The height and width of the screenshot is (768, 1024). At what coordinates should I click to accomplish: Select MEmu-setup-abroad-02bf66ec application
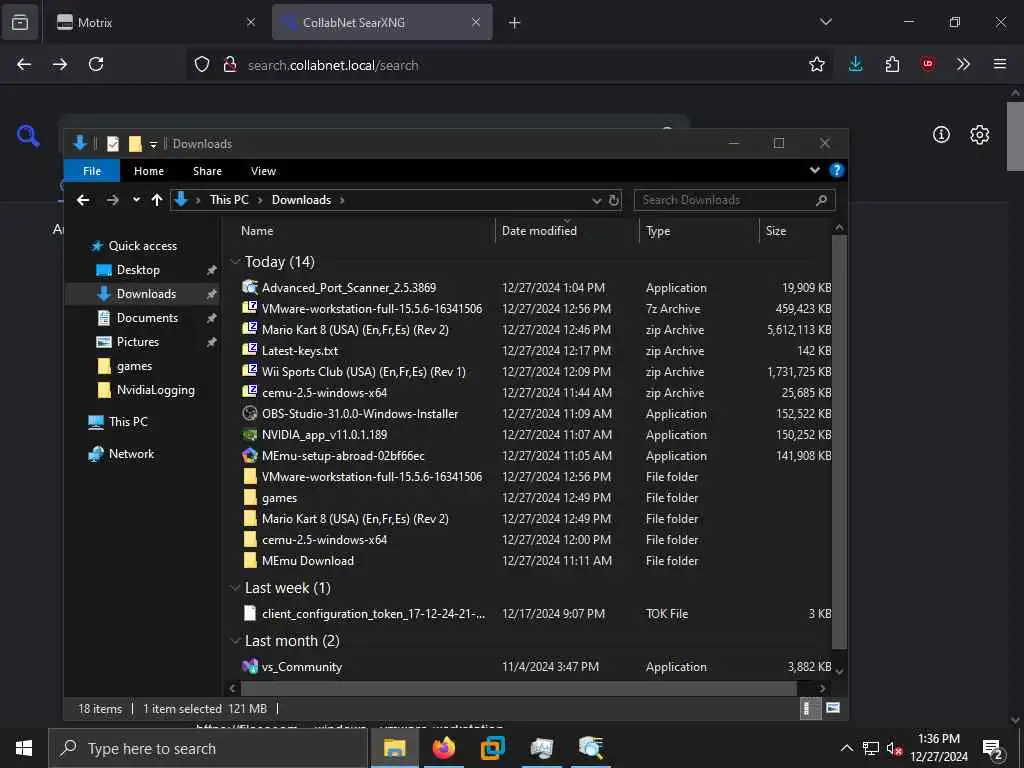pyautogui.click(x=536, y=456)
